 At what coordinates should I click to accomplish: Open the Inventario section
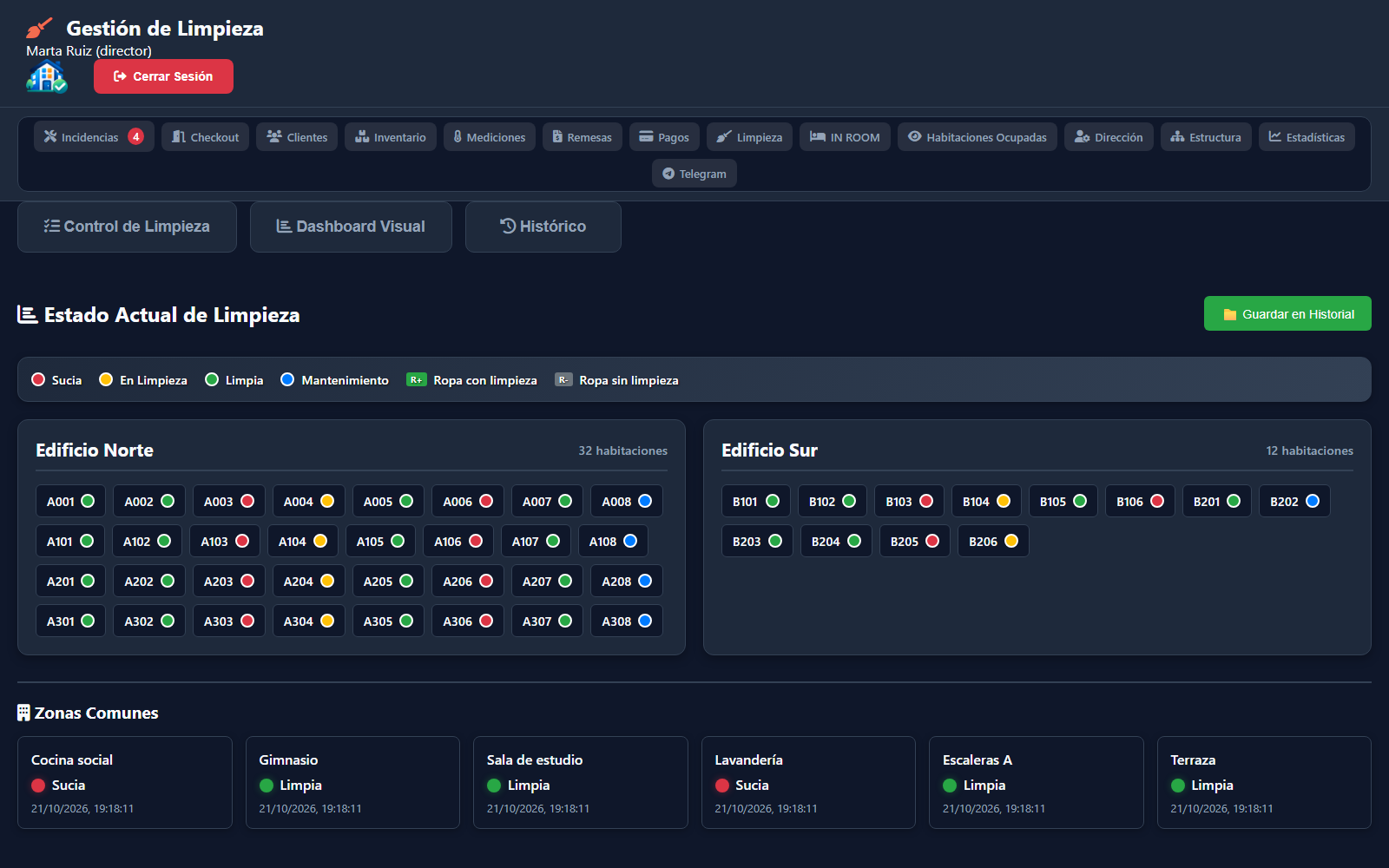click(391, 137)
